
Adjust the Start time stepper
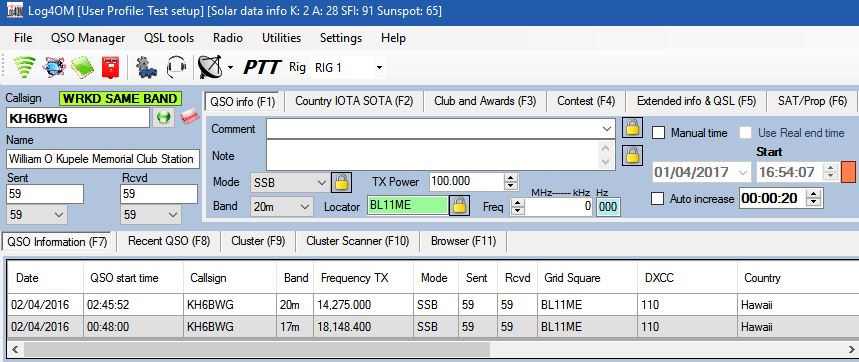[x=831, y=172]
